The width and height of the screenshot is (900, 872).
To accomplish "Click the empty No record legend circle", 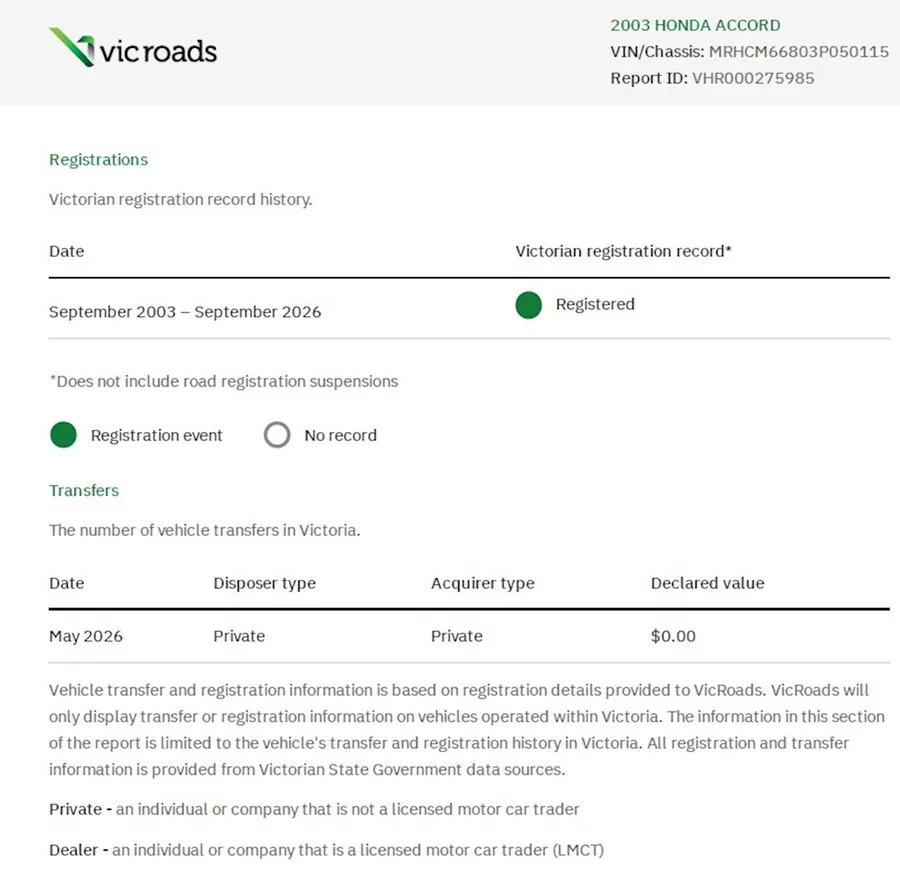I will (x=277, y=435).
